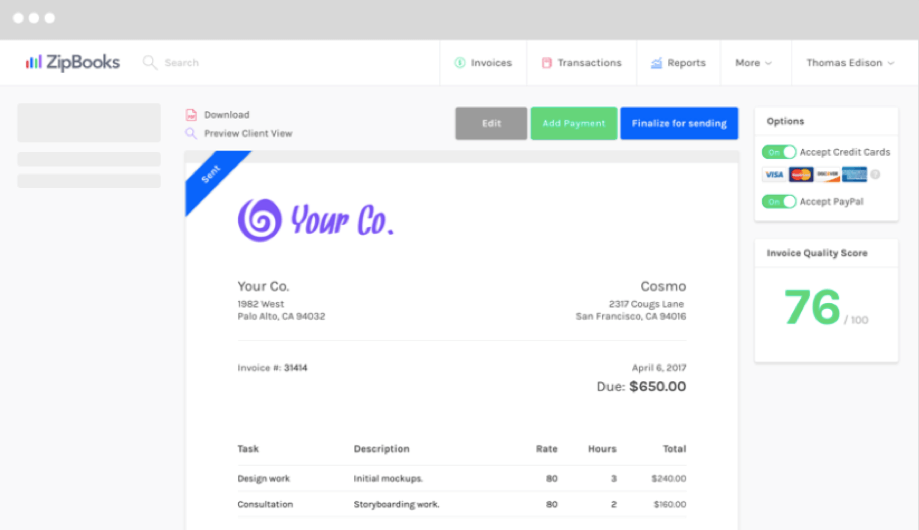Click the Discover card icon
The width and height of the screenshot is (919, 530).
(x=828, y=175)
